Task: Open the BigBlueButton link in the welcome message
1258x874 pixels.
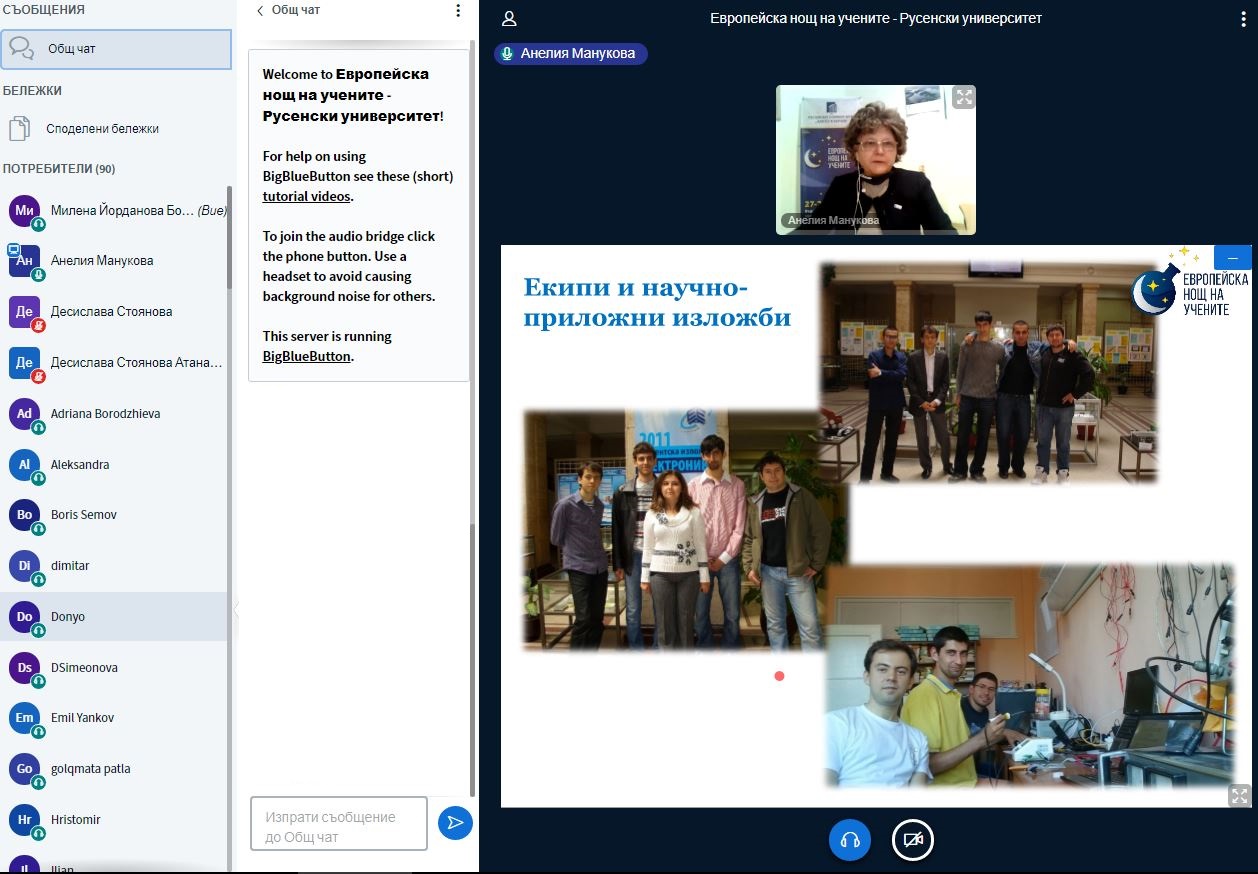Action: click(306, 356)
